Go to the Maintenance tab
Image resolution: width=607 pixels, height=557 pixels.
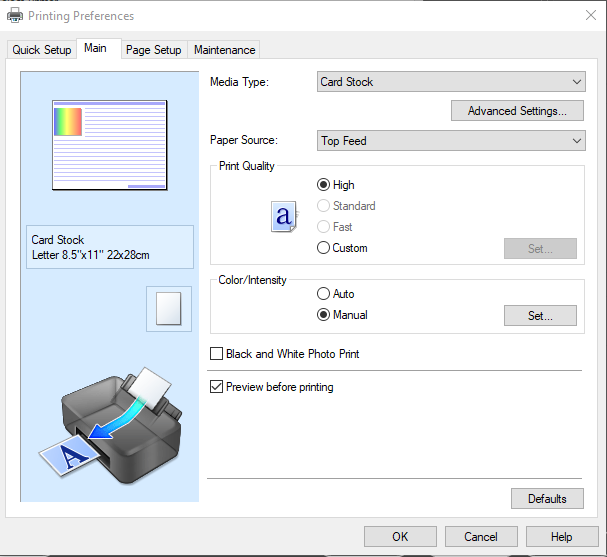pos(225,50)
